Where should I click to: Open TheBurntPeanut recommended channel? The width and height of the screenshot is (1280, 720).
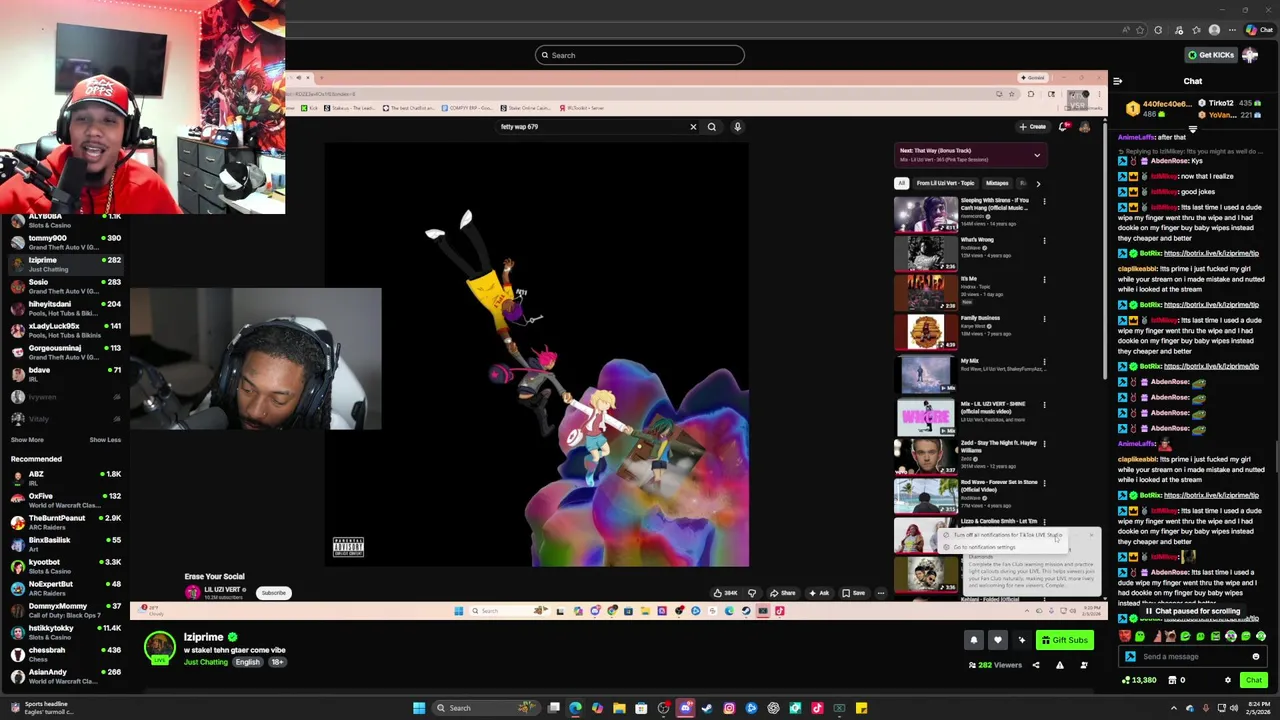(x=65, y=522)
